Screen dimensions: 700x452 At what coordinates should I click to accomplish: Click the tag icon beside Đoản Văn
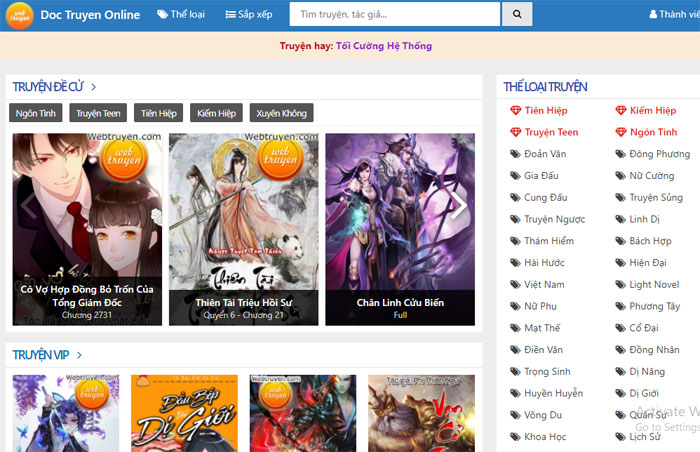515,154
